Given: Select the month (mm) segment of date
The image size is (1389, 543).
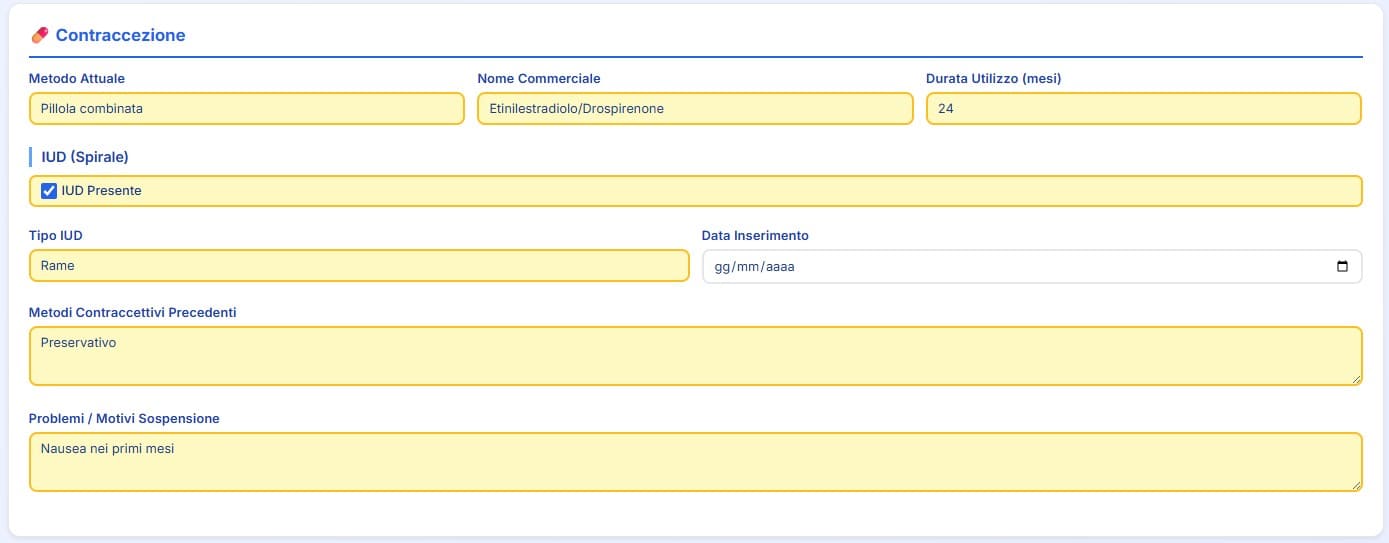Looking at the screenshot, I should point(750,267).
